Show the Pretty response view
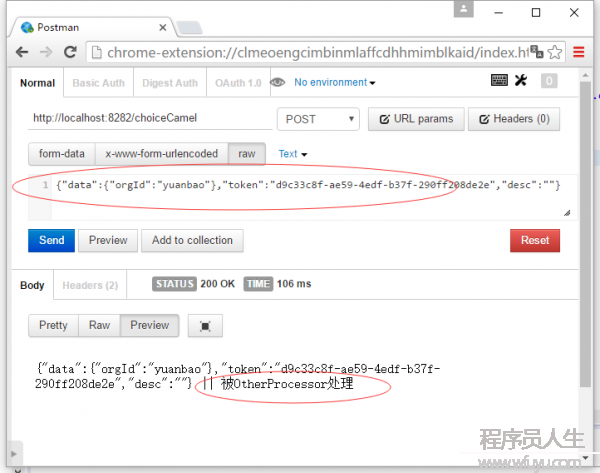Viewport: 600px width, 473px height. [53, 325]
